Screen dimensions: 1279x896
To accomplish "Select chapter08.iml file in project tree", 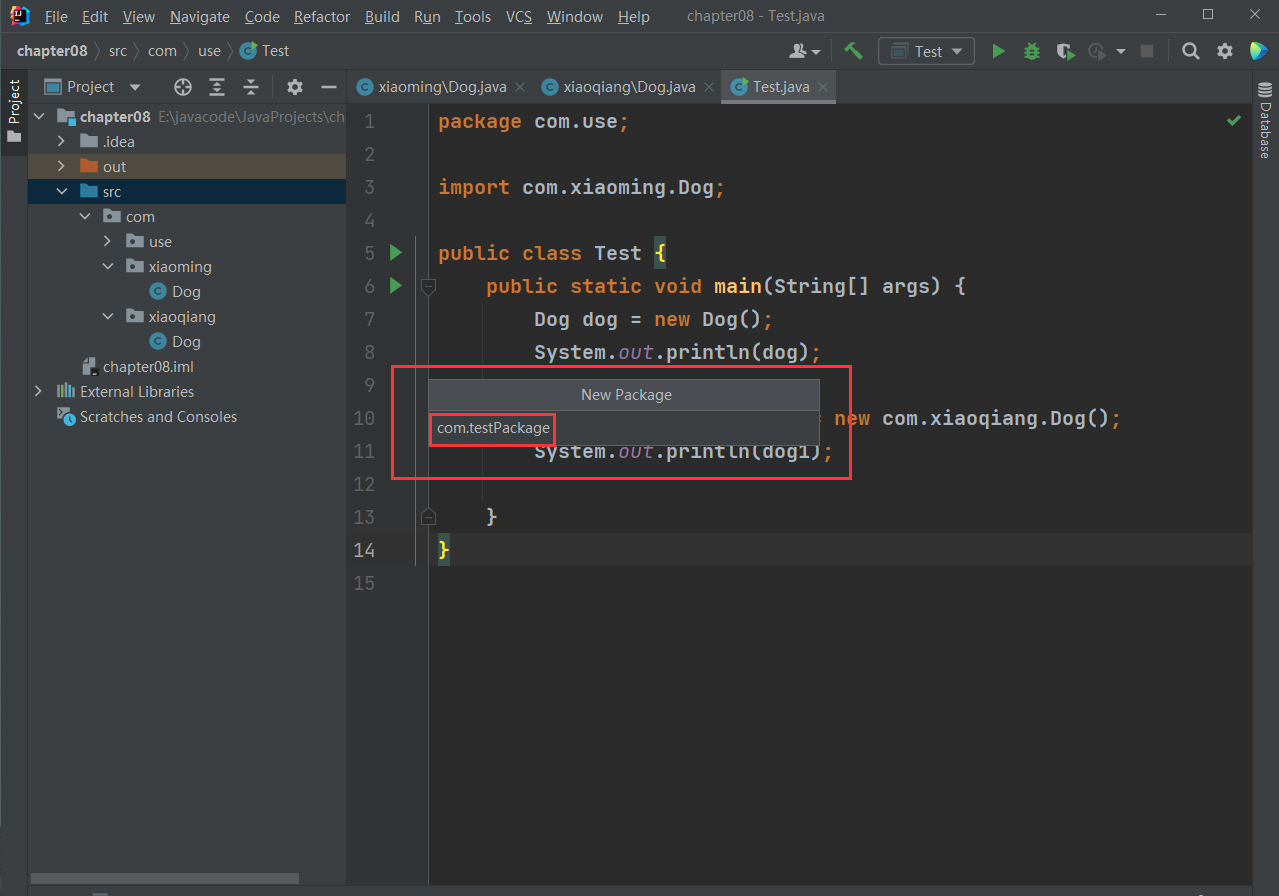I will click(148, 367).
